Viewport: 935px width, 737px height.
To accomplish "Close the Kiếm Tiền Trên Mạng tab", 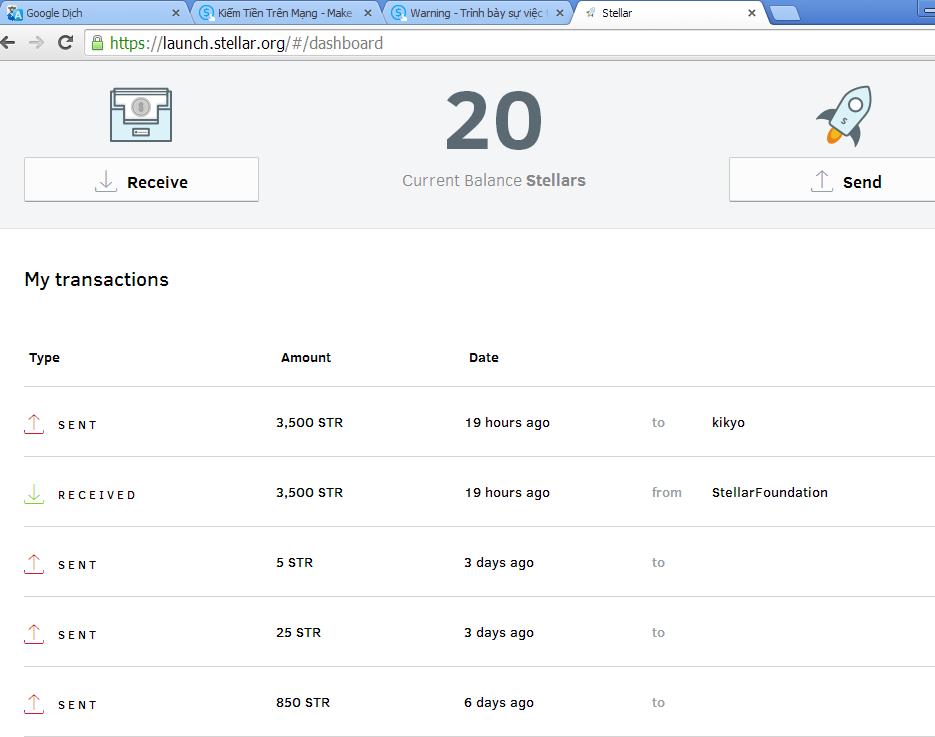I will coord(368,13).
